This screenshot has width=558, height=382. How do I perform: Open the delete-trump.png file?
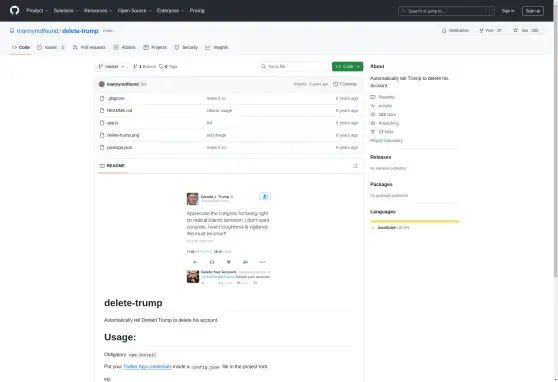click(x=123, y=135)
